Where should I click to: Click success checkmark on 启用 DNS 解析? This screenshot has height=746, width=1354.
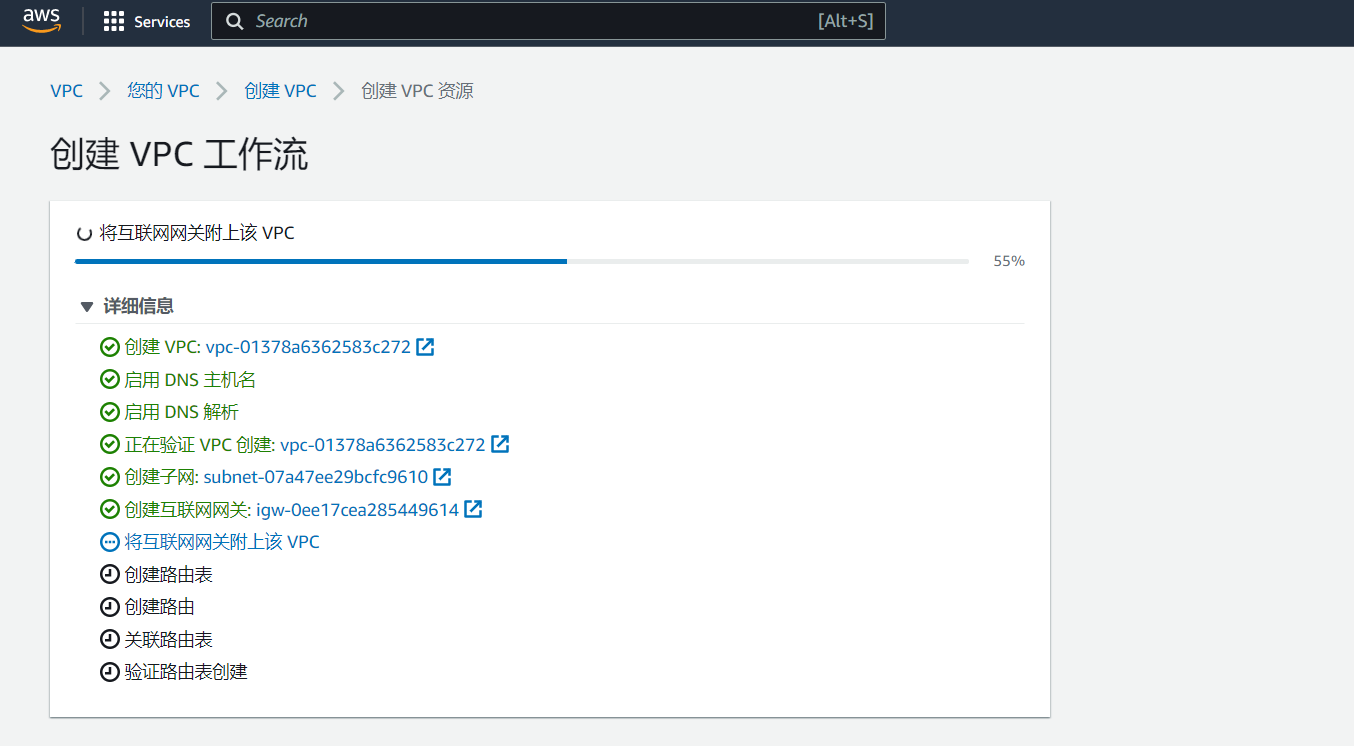click(110, 412)
